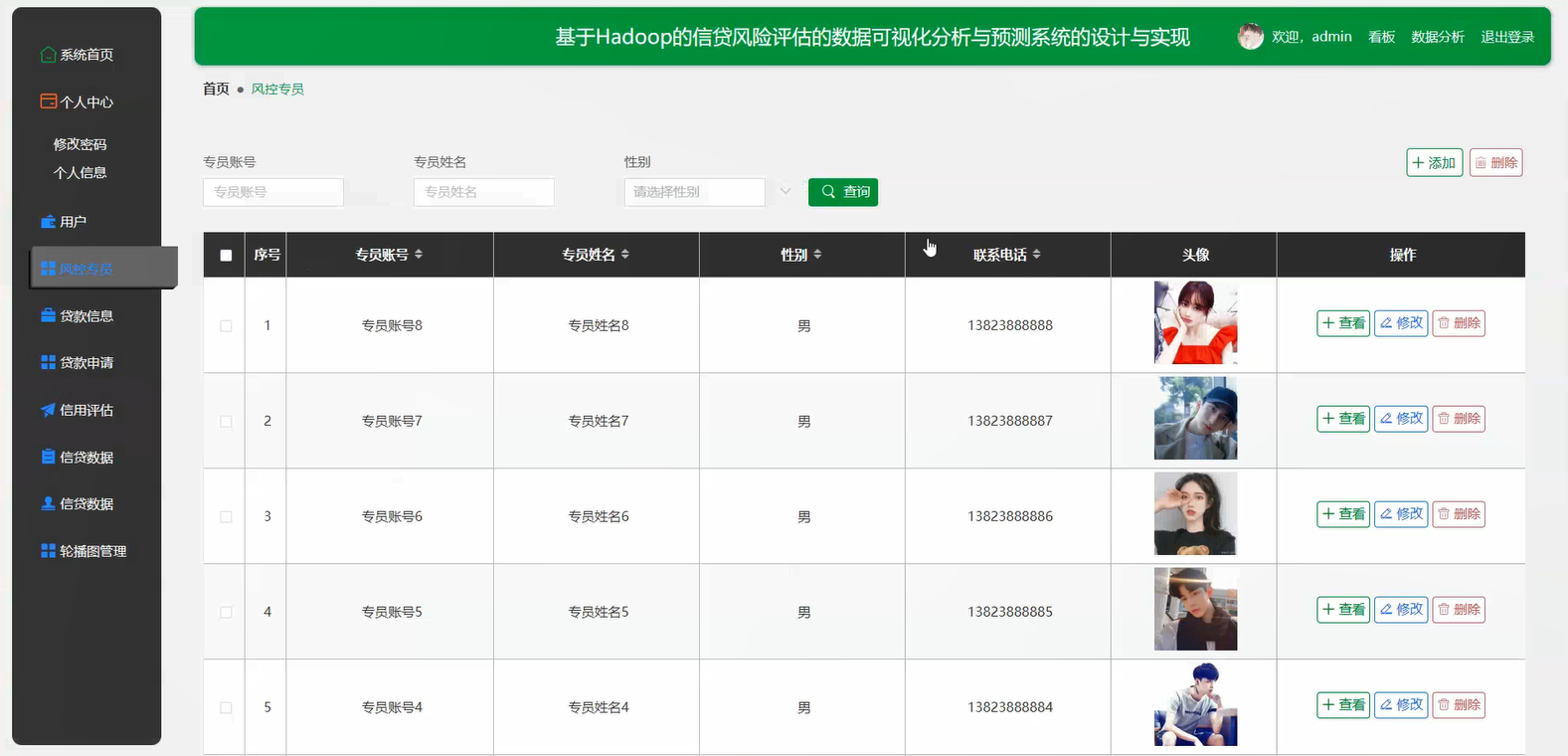The height and width of the screenshot is (756, 1568).
Task: Click the chevron arrow next to the 性别 selector
Action: 785,191
